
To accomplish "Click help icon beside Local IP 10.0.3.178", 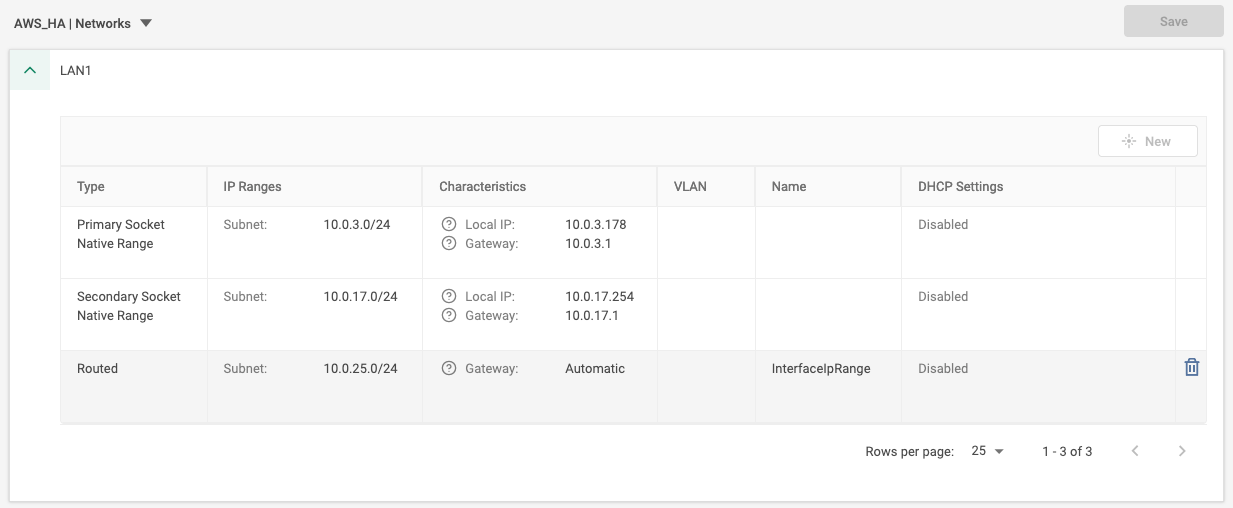I will coord(449,225).
